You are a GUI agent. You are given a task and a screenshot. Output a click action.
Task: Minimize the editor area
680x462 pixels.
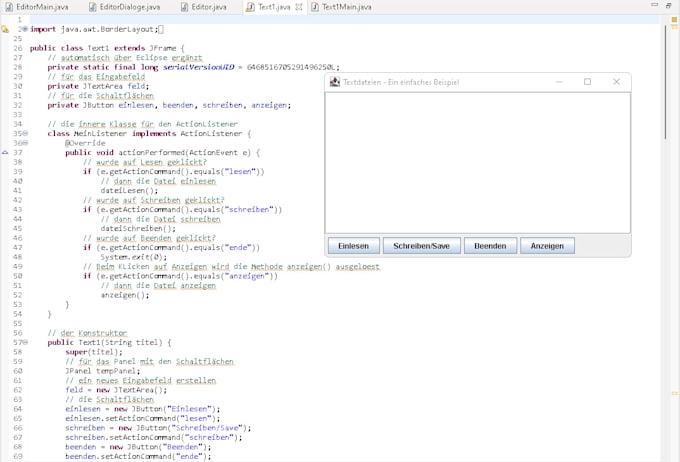click(654, 5)
